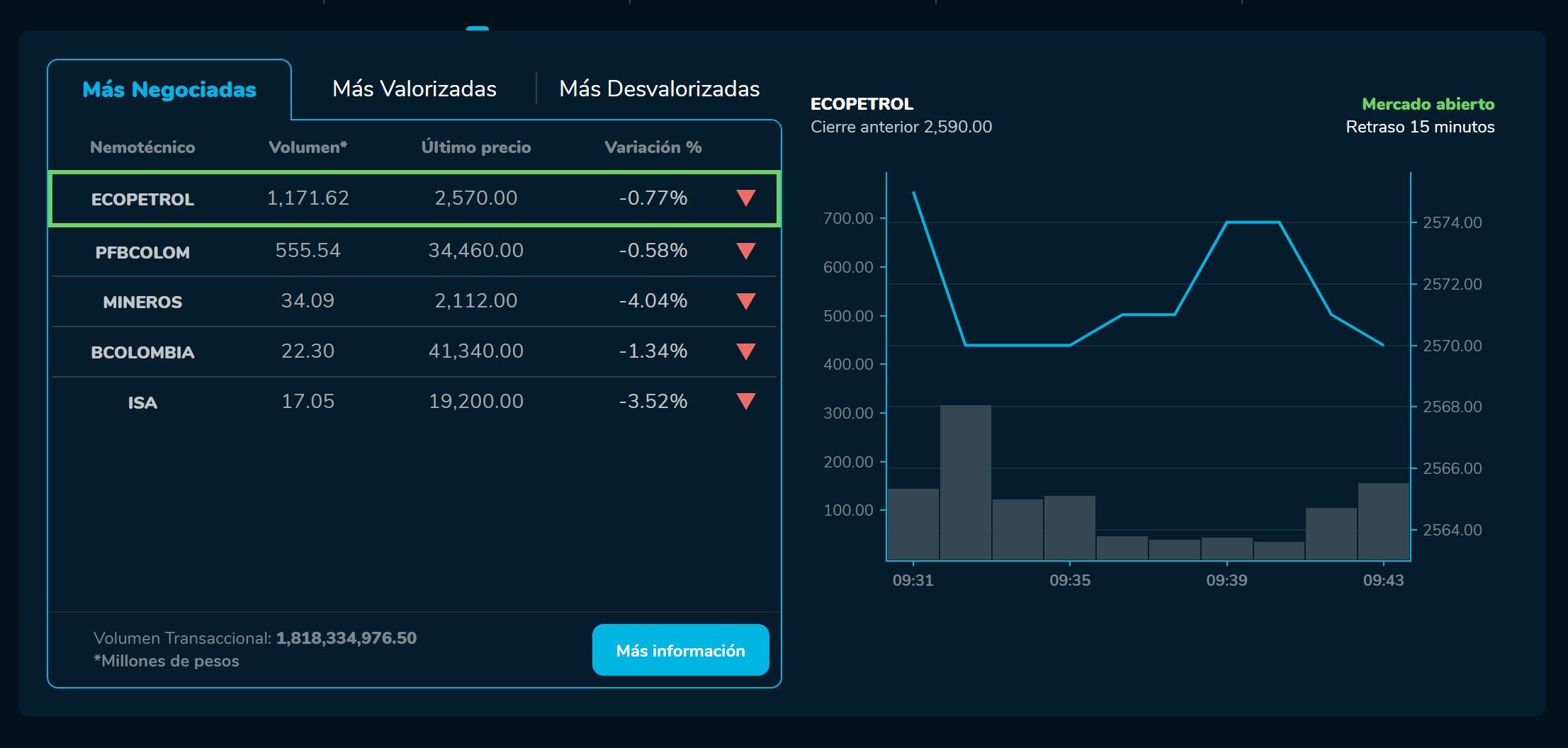This screenshot has width=1568, height=748.
Task: Click ISA's red down-arrow icon
Action: [745, 402]
